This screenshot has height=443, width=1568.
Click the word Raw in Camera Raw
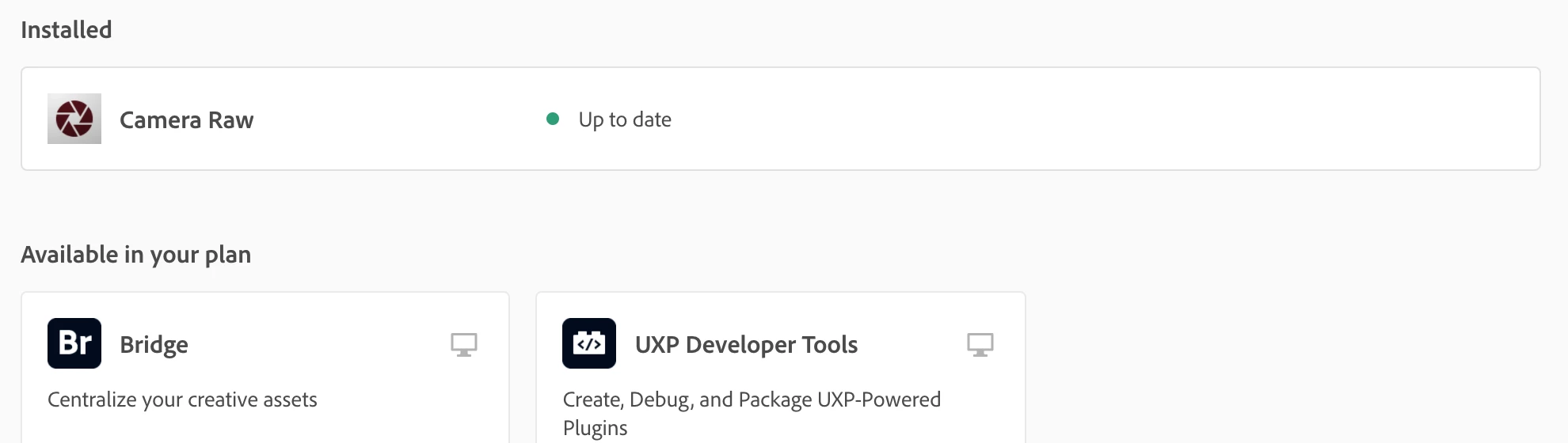tap(230, 119)
